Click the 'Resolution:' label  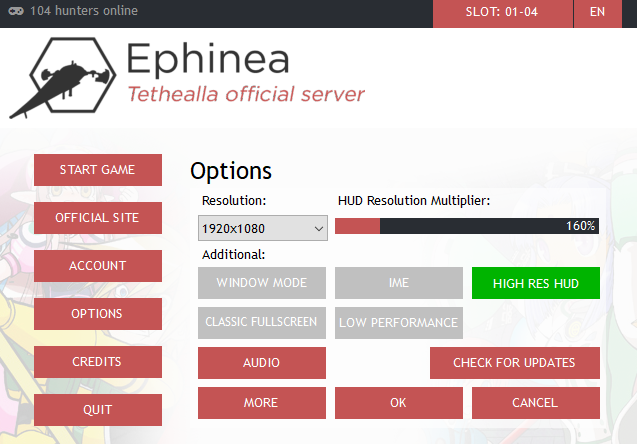234,201
